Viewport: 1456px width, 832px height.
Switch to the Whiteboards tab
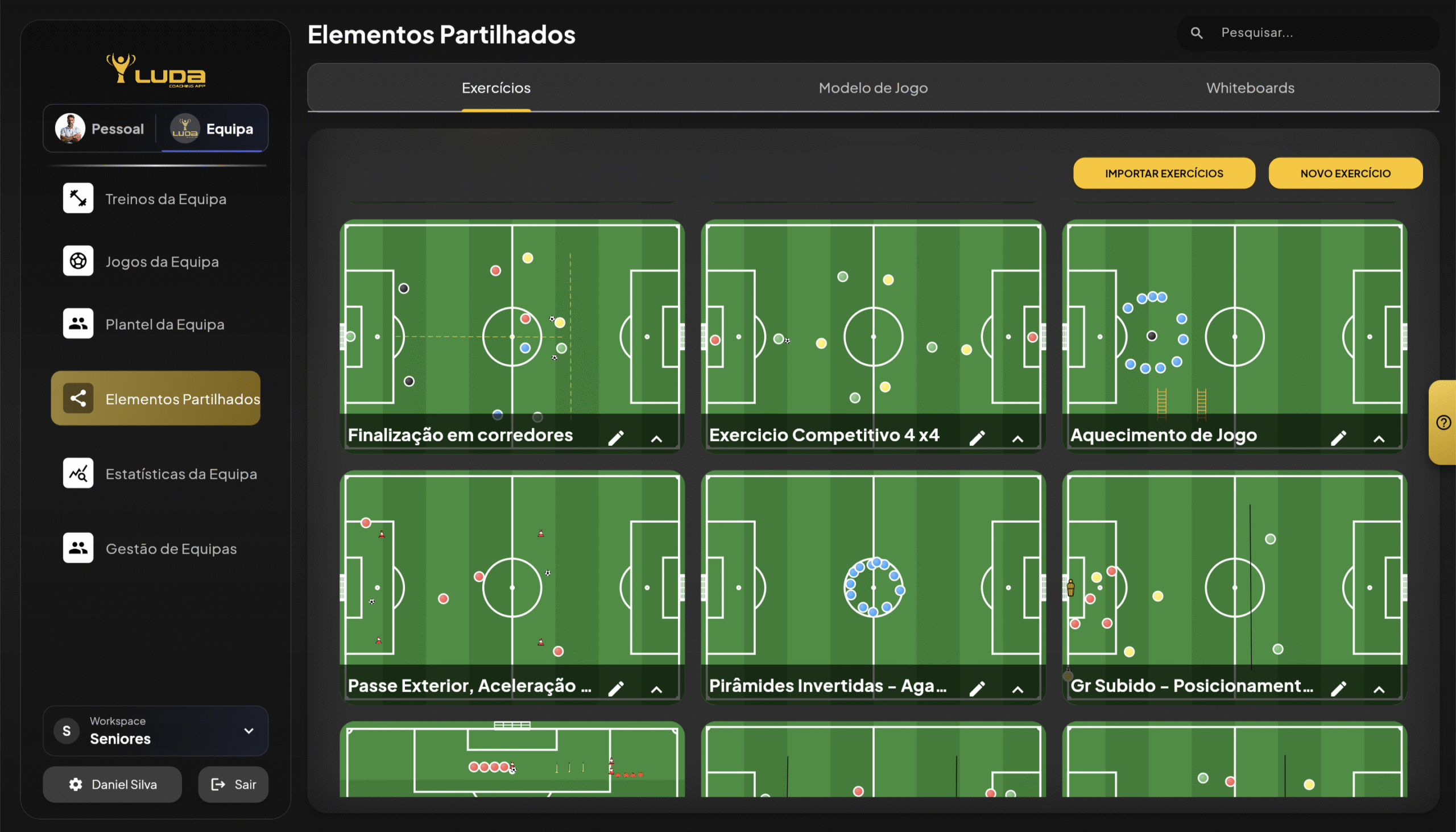(x=1250, y=88)
